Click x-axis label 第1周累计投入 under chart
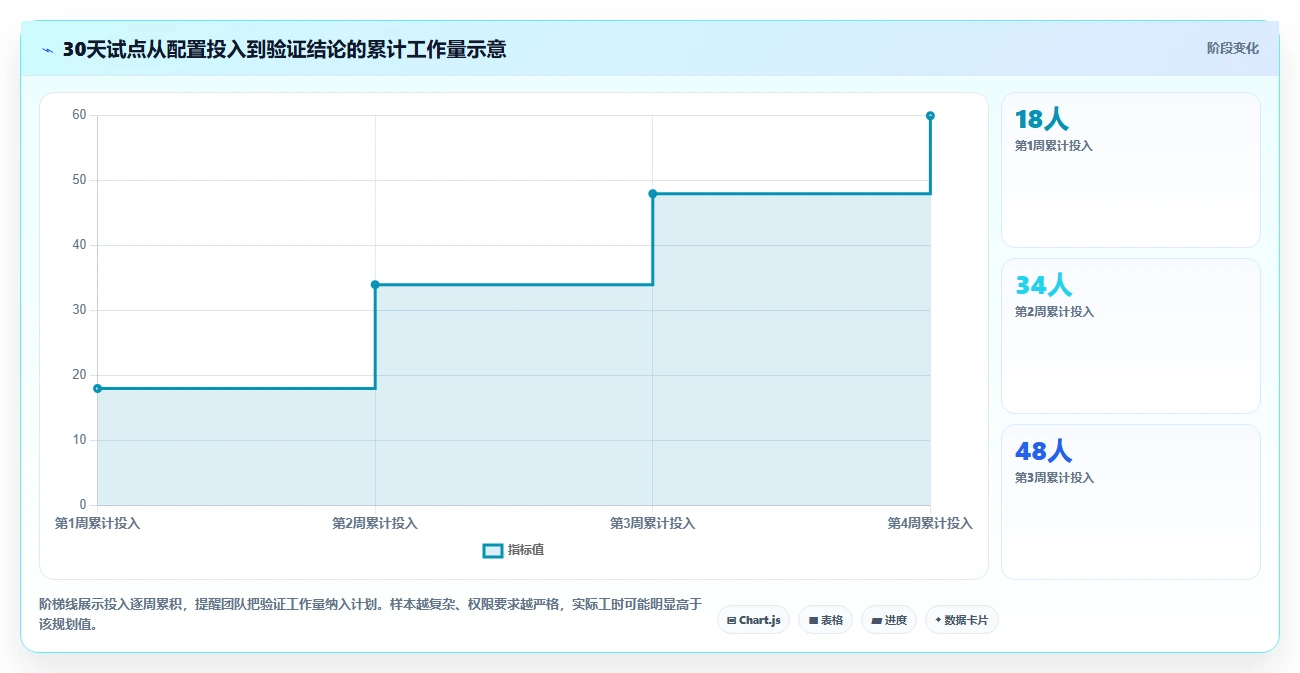 (97, 523)
